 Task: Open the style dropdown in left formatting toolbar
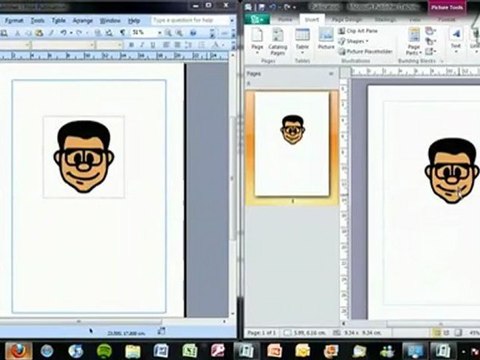click(27, 45)
